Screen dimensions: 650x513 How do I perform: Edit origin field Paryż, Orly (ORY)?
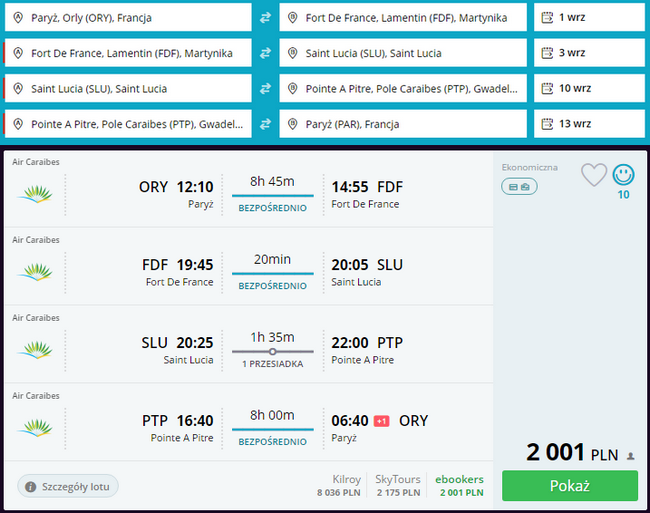coord(130,17)
